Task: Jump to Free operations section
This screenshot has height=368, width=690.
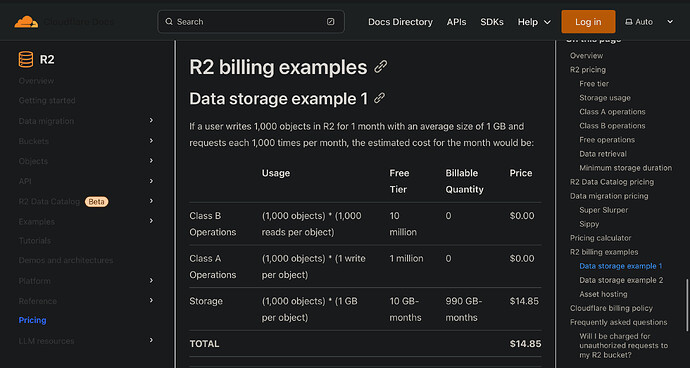Action: (607, 140)
